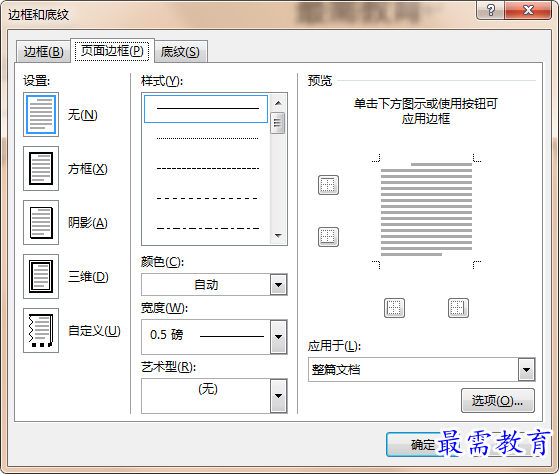
Task: Click the page preview diagram
Action: coord(426,211)
